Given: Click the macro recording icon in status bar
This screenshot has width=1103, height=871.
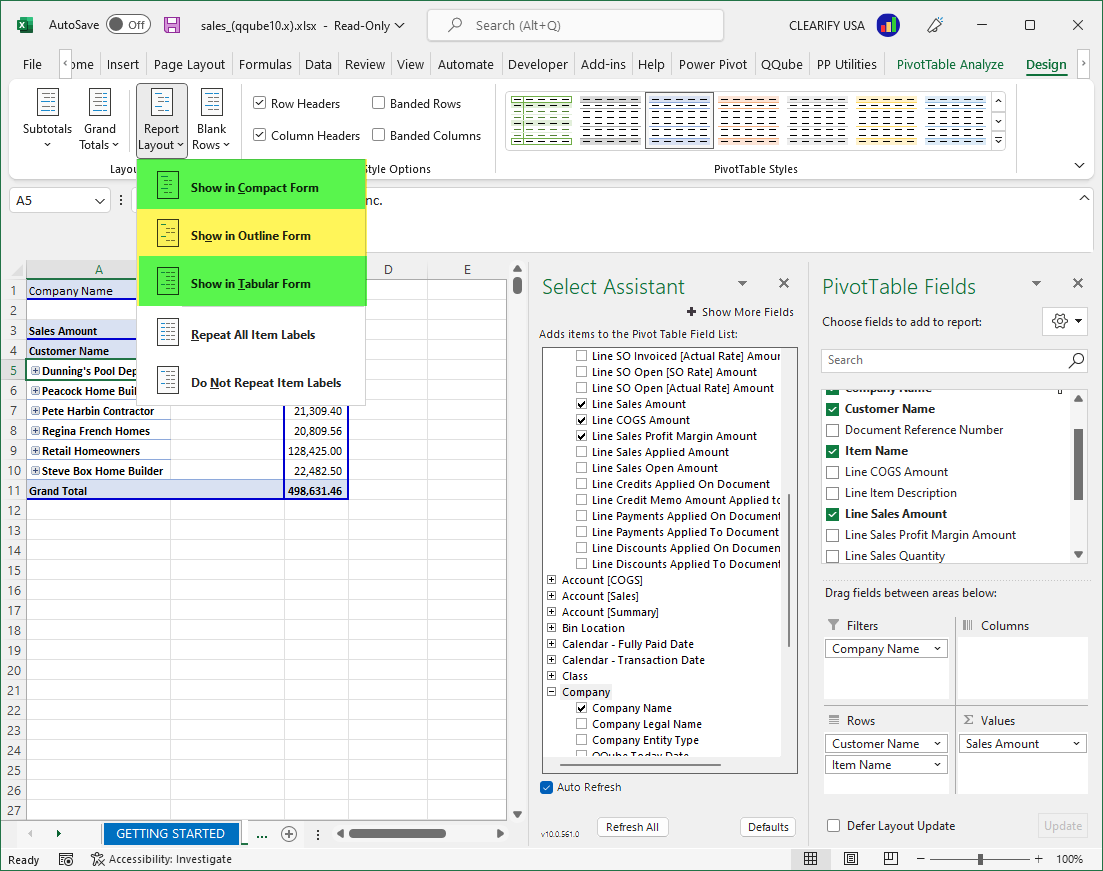Looking at the screenshot, I should 66,859.
